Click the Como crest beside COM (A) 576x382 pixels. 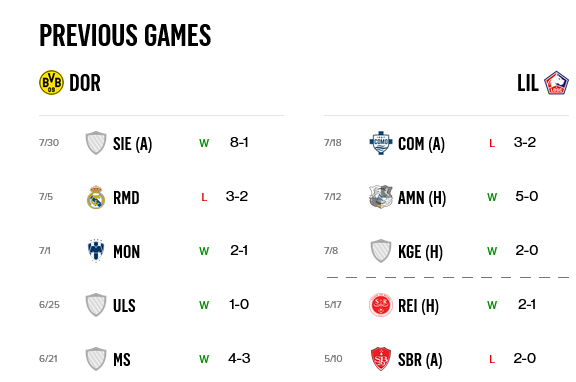tap(381, 143)
